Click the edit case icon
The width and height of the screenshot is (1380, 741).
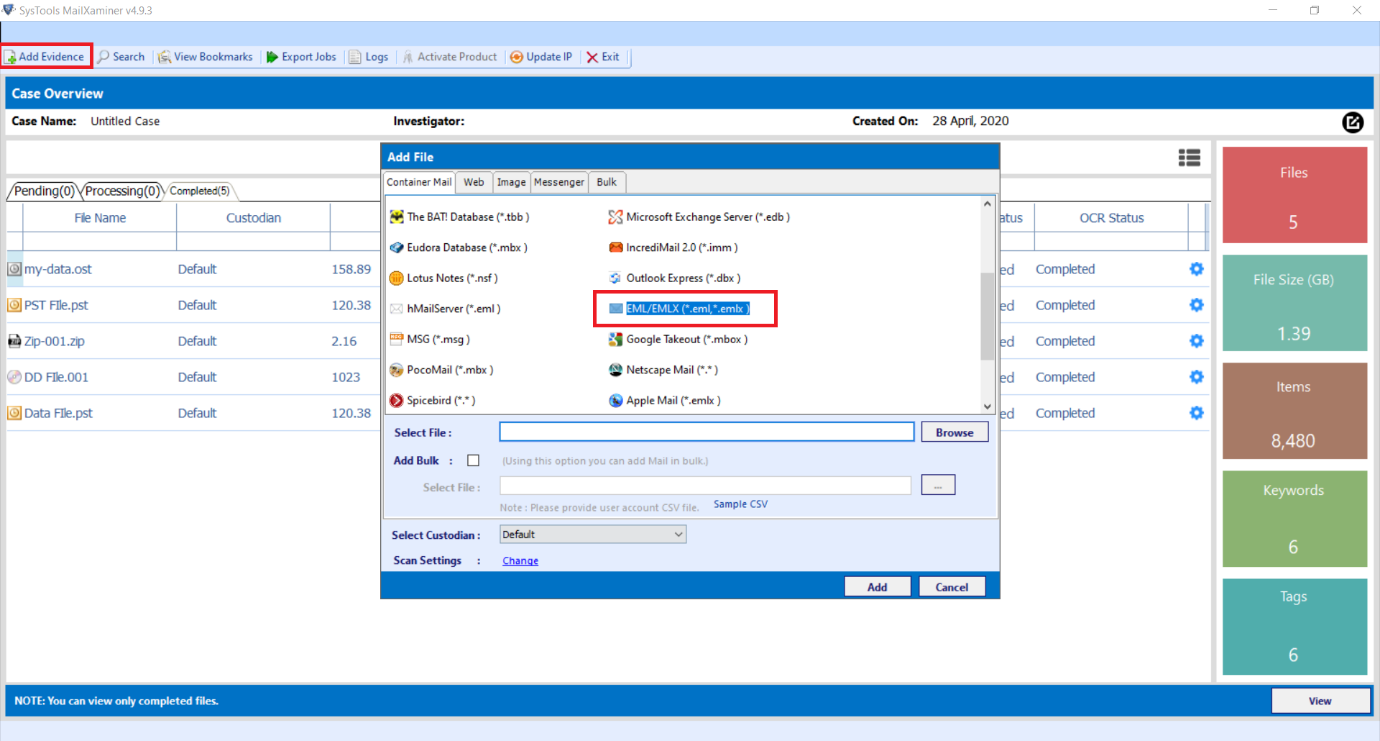point(1352,122)
